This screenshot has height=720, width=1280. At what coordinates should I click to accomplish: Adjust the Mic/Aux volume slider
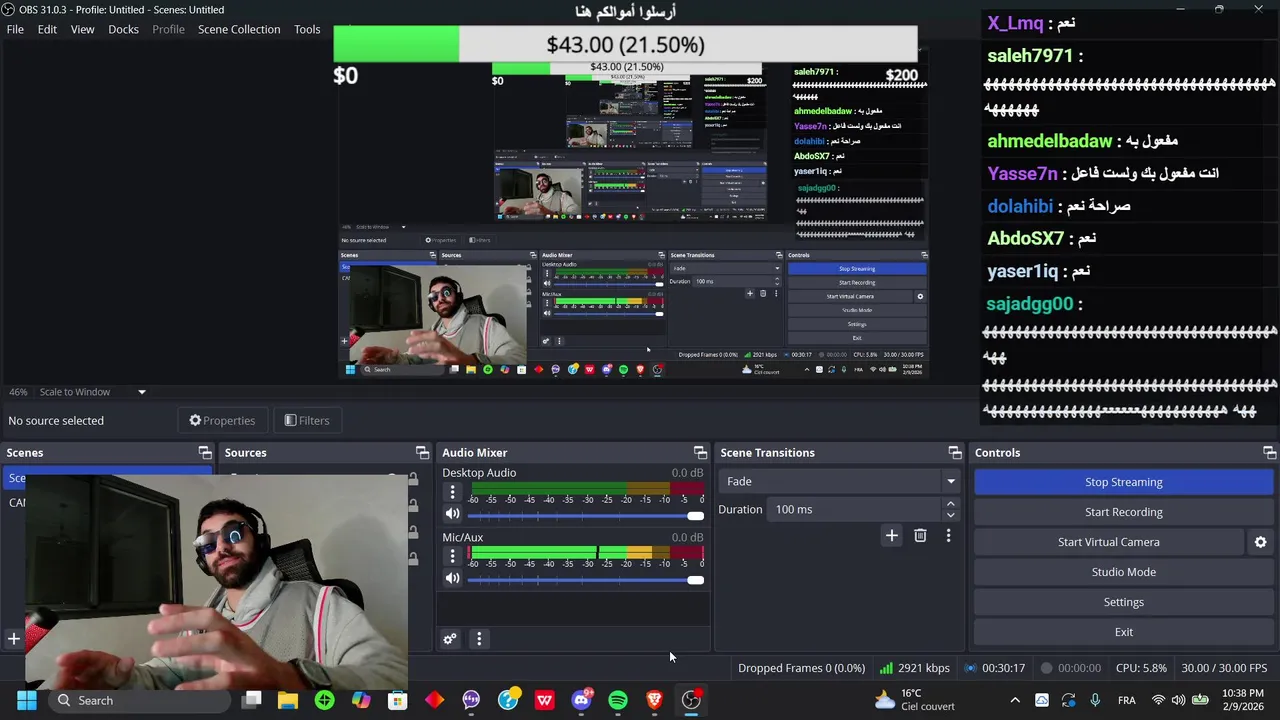[585, 579]
